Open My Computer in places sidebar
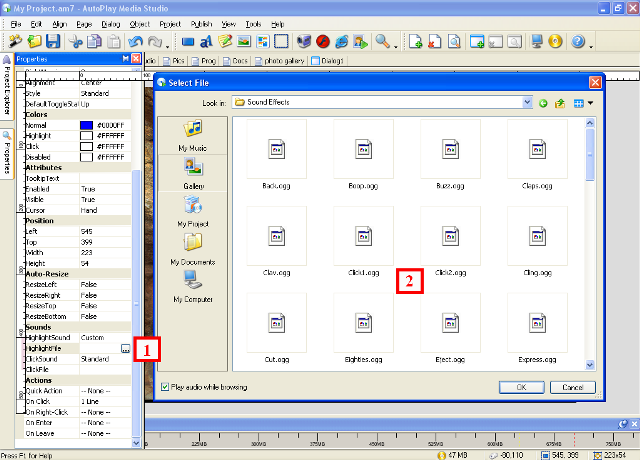Screen dimensions: 640x460 click(193, 286)
